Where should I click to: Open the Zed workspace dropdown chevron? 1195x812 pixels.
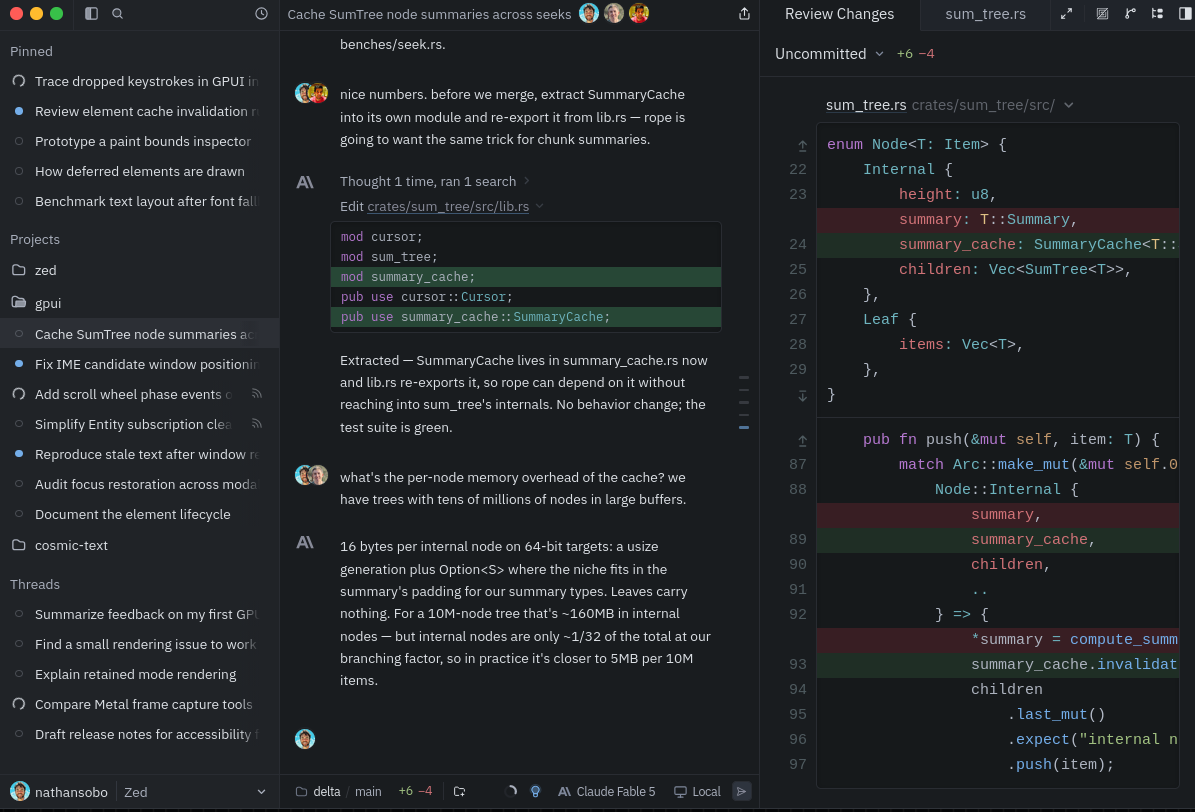point(261,792)
